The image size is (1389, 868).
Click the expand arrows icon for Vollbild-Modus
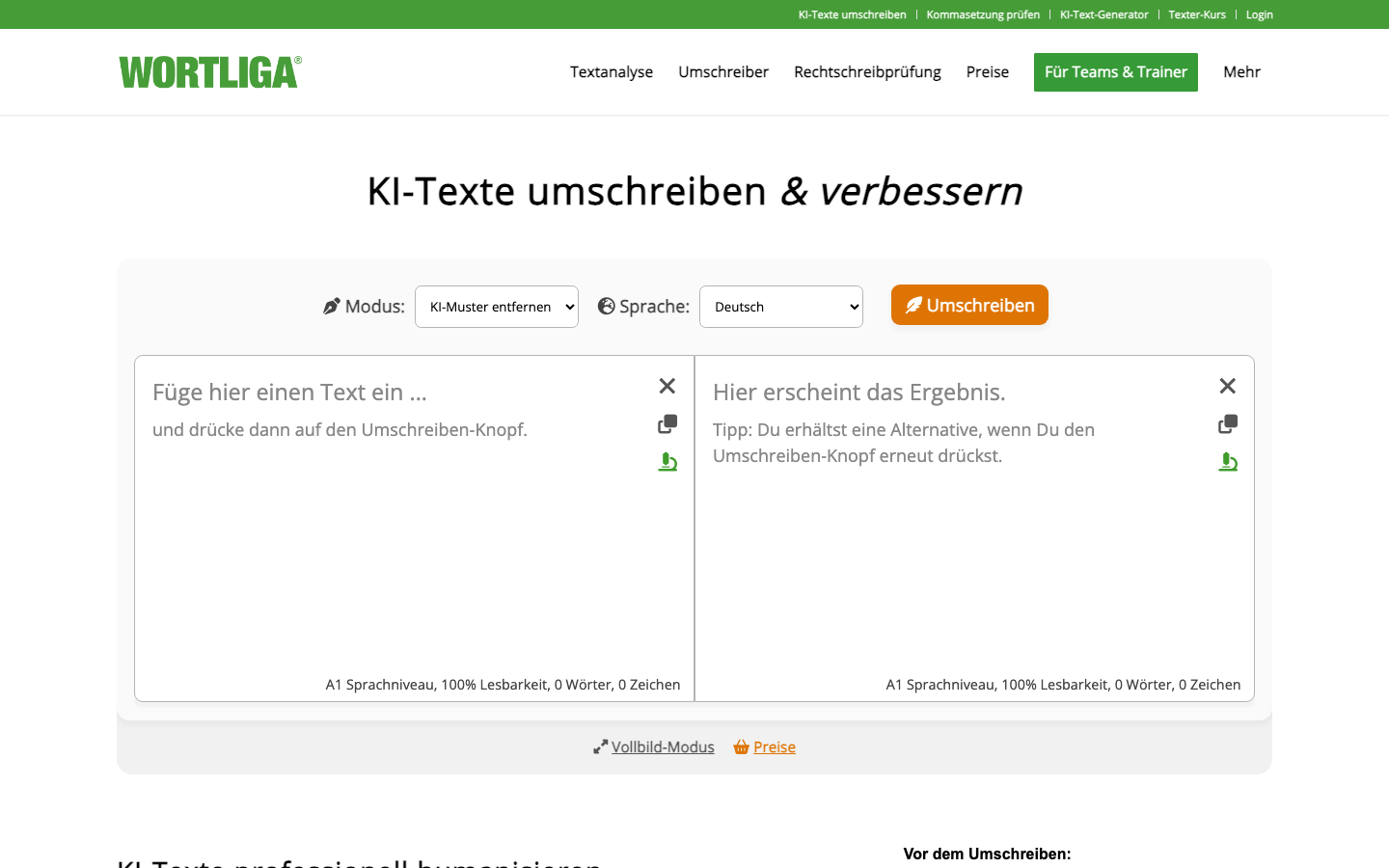[600, 747]
